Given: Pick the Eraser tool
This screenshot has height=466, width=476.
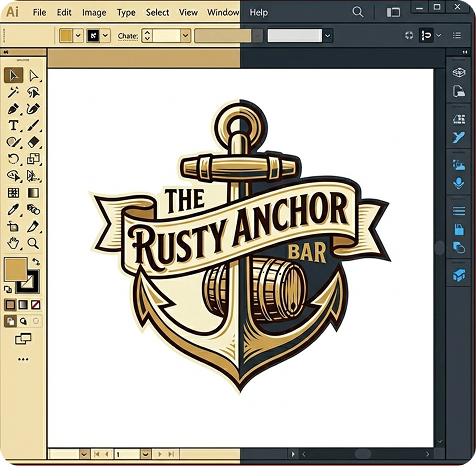Looking at the screenshot, I should click(34, 142).
